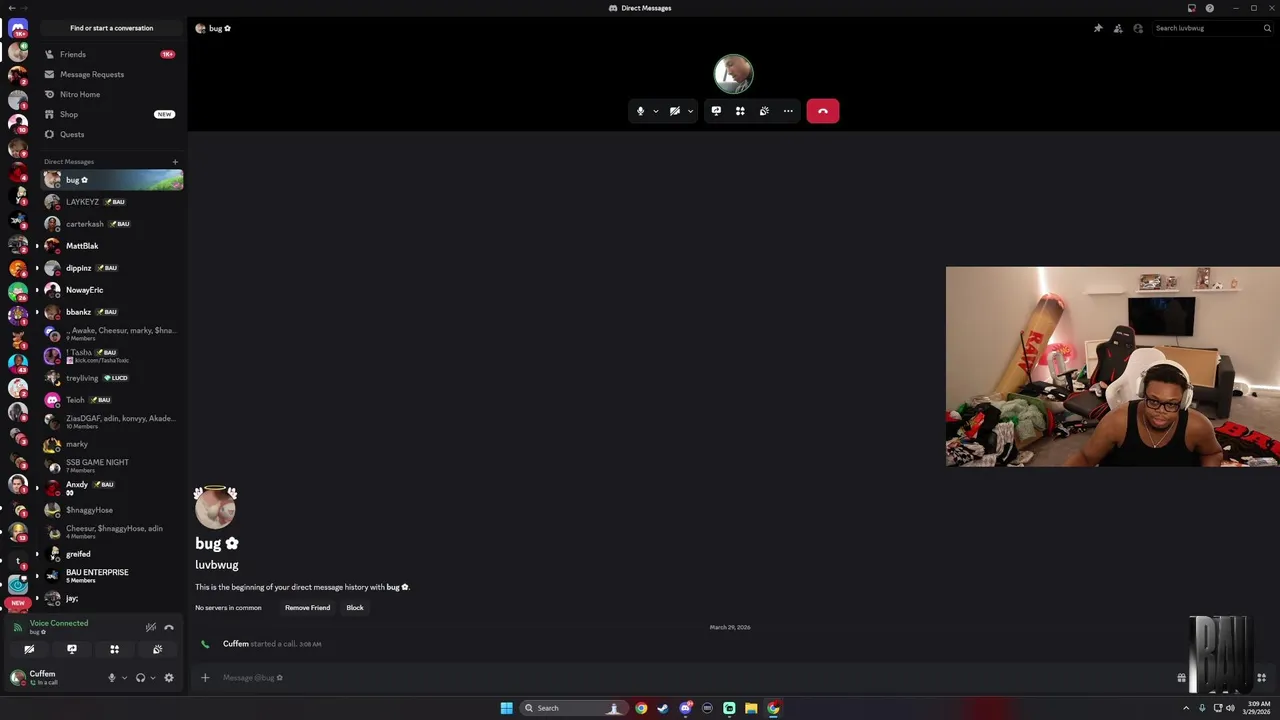Open greifed direct message
This screenshot has height=720, width=1280.
pos(111,554)
